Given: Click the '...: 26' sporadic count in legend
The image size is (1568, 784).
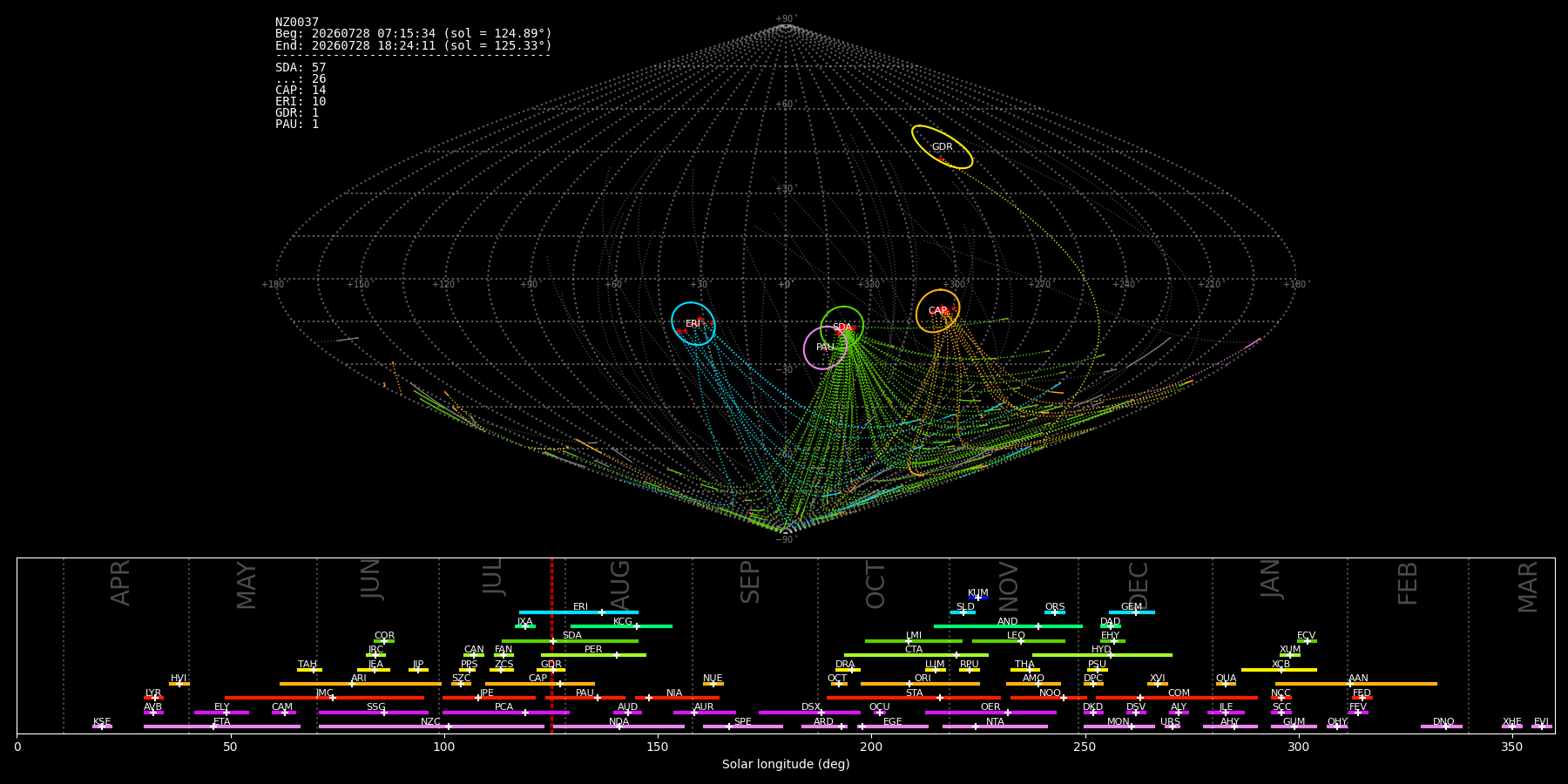Looking at the screenshot, I should (301, 79).
